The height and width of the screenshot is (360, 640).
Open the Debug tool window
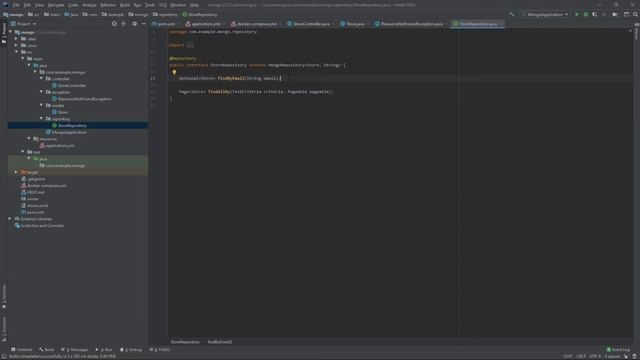tap(131, 349)
